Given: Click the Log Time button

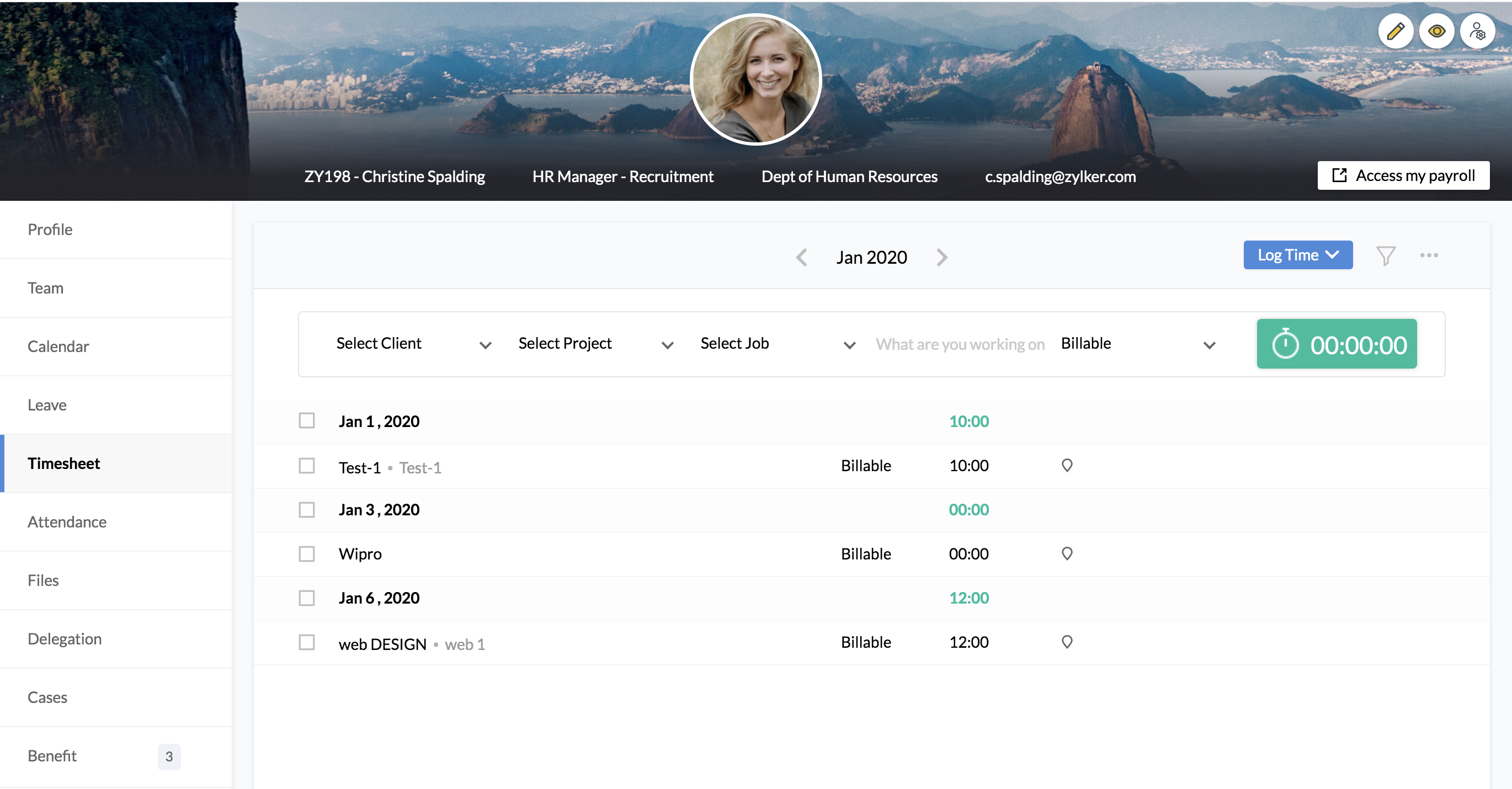Looking at the screenshot, I should click(1297, 255).
